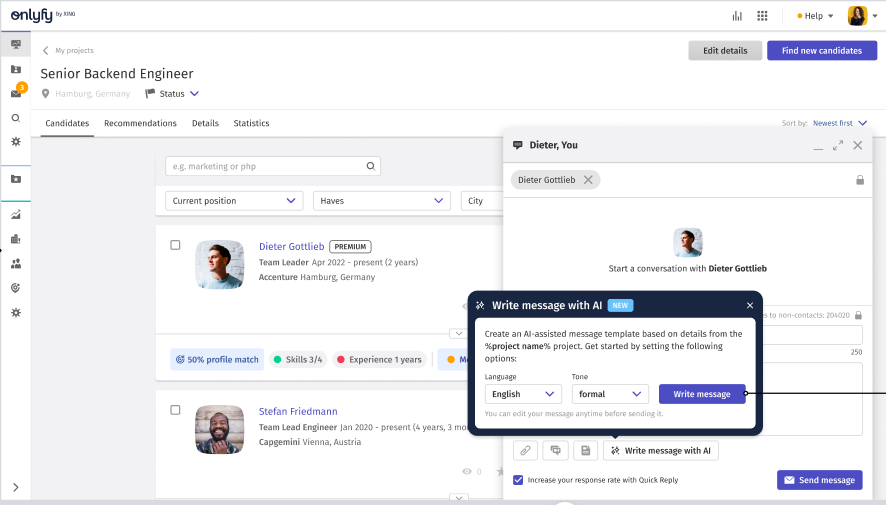The width and height of the screenshot is (886, 505).
Task: Click the keyword search input field
Action: [265, 166]
